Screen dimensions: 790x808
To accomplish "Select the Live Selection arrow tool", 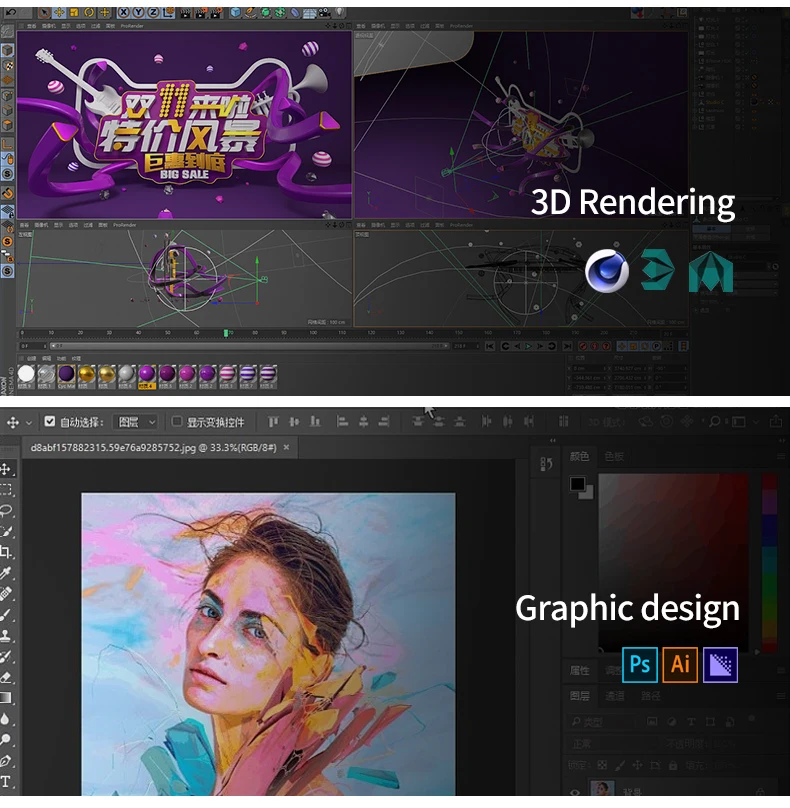I will click(x=45, y=12).
